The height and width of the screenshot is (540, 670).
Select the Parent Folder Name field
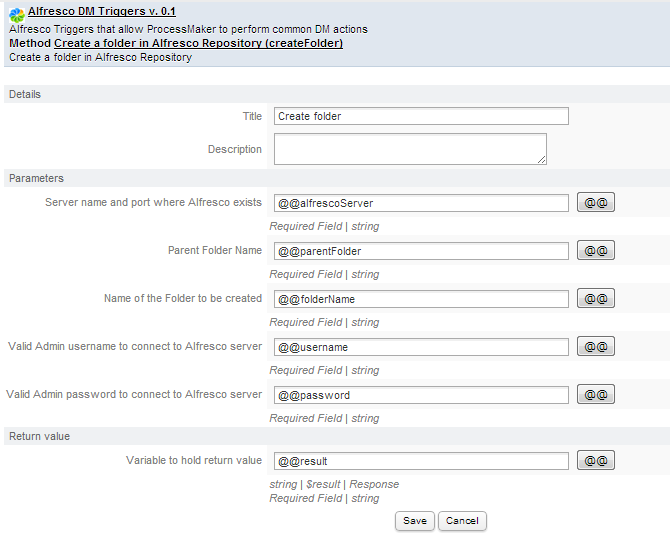coord(421,251)
